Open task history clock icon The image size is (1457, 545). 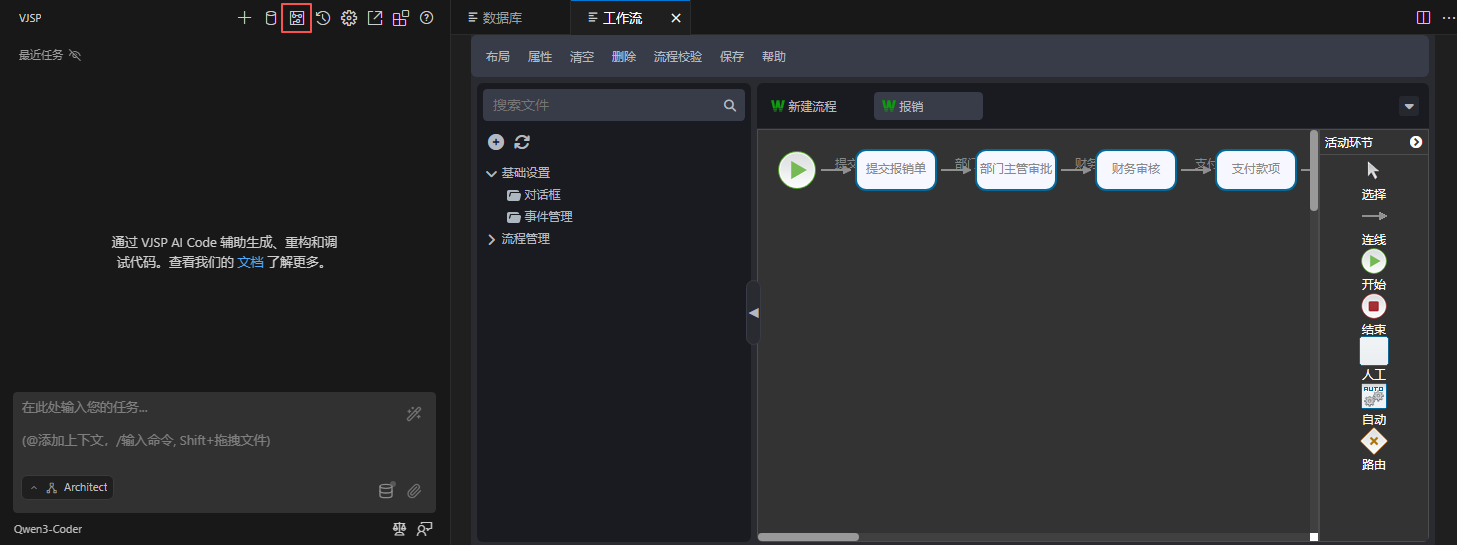point(323,18)
